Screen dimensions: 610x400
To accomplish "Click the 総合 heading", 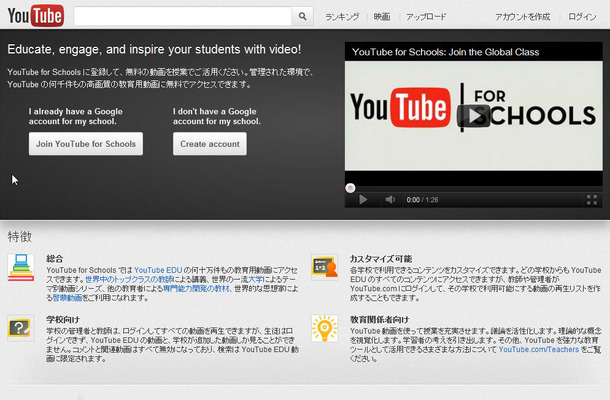I will point(54,259).
